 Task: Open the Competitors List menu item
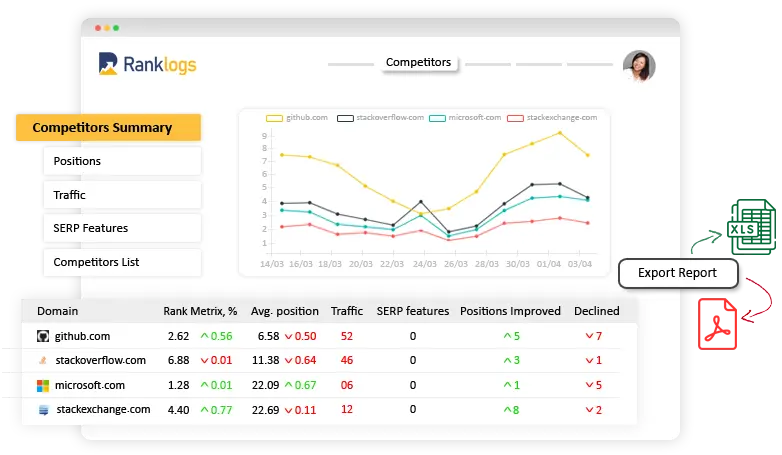(x=121, y=262)
